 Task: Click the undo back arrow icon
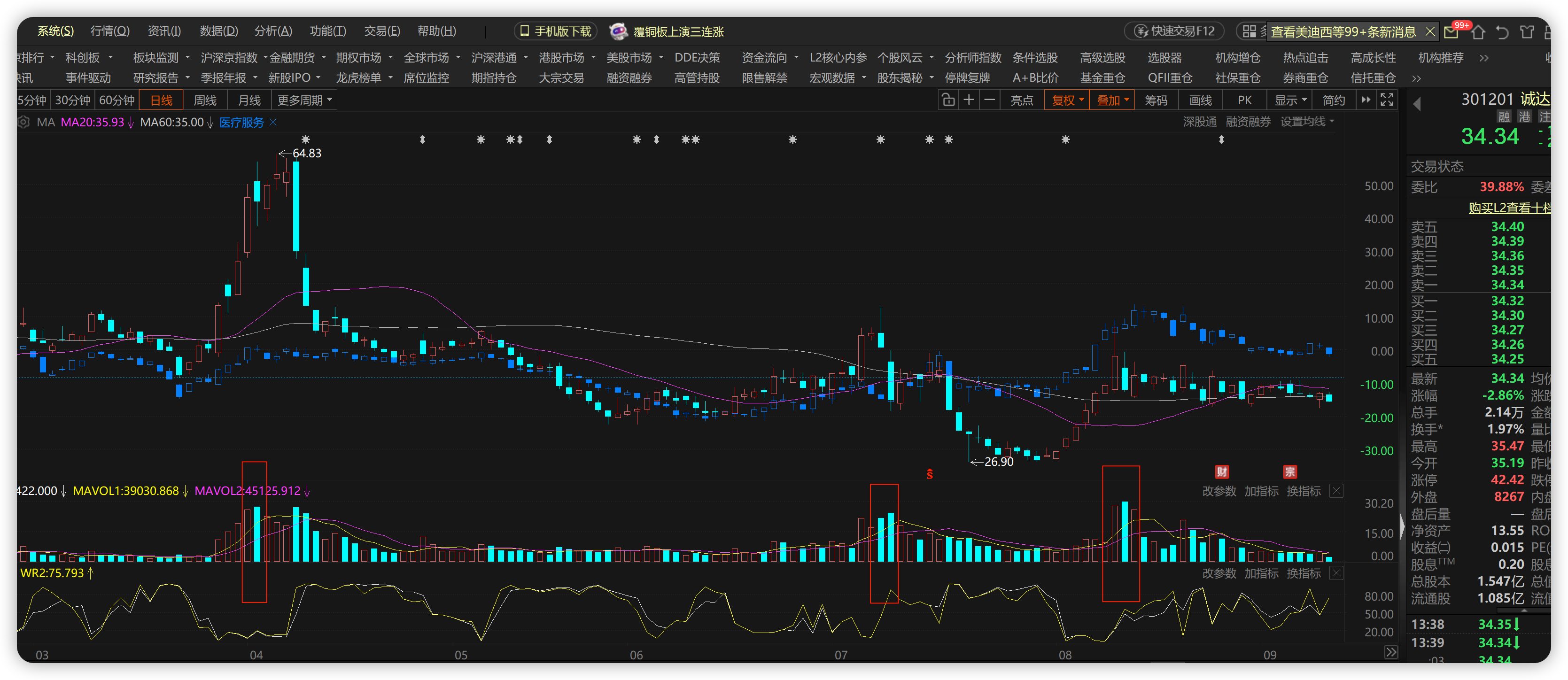click(1502, 31)
